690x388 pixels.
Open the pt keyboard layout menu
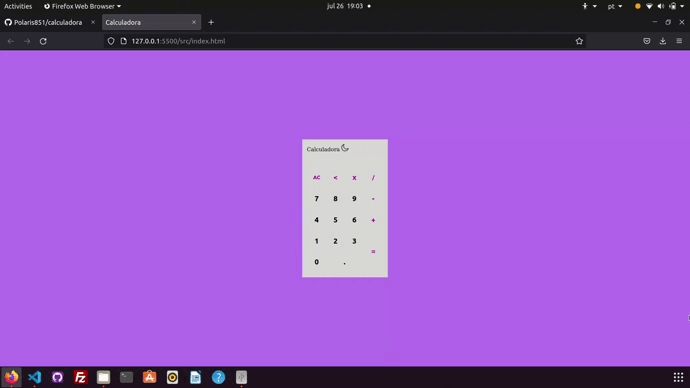[615, 6]
